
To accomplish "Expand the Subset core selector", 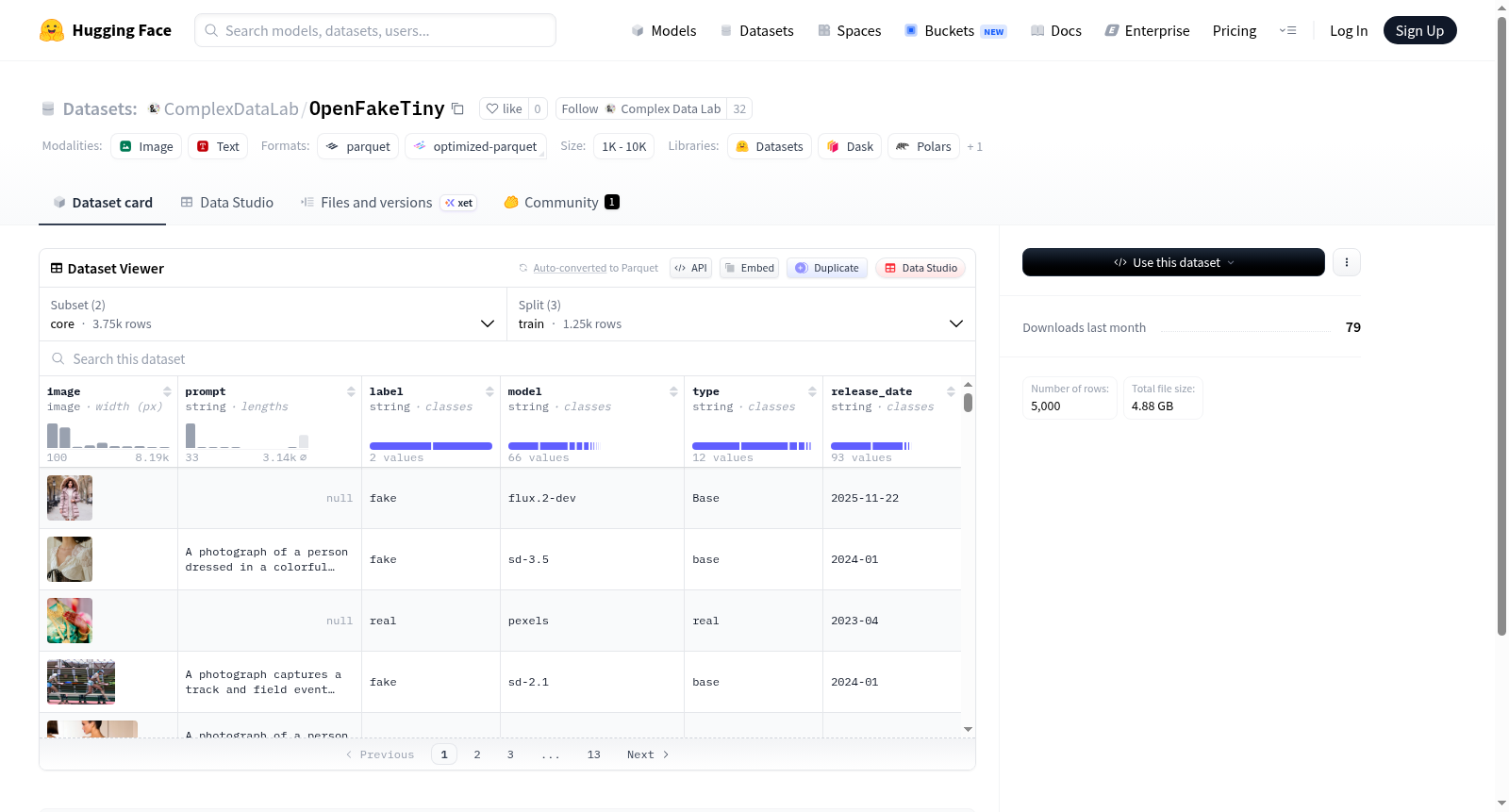I will click(273, 314).
